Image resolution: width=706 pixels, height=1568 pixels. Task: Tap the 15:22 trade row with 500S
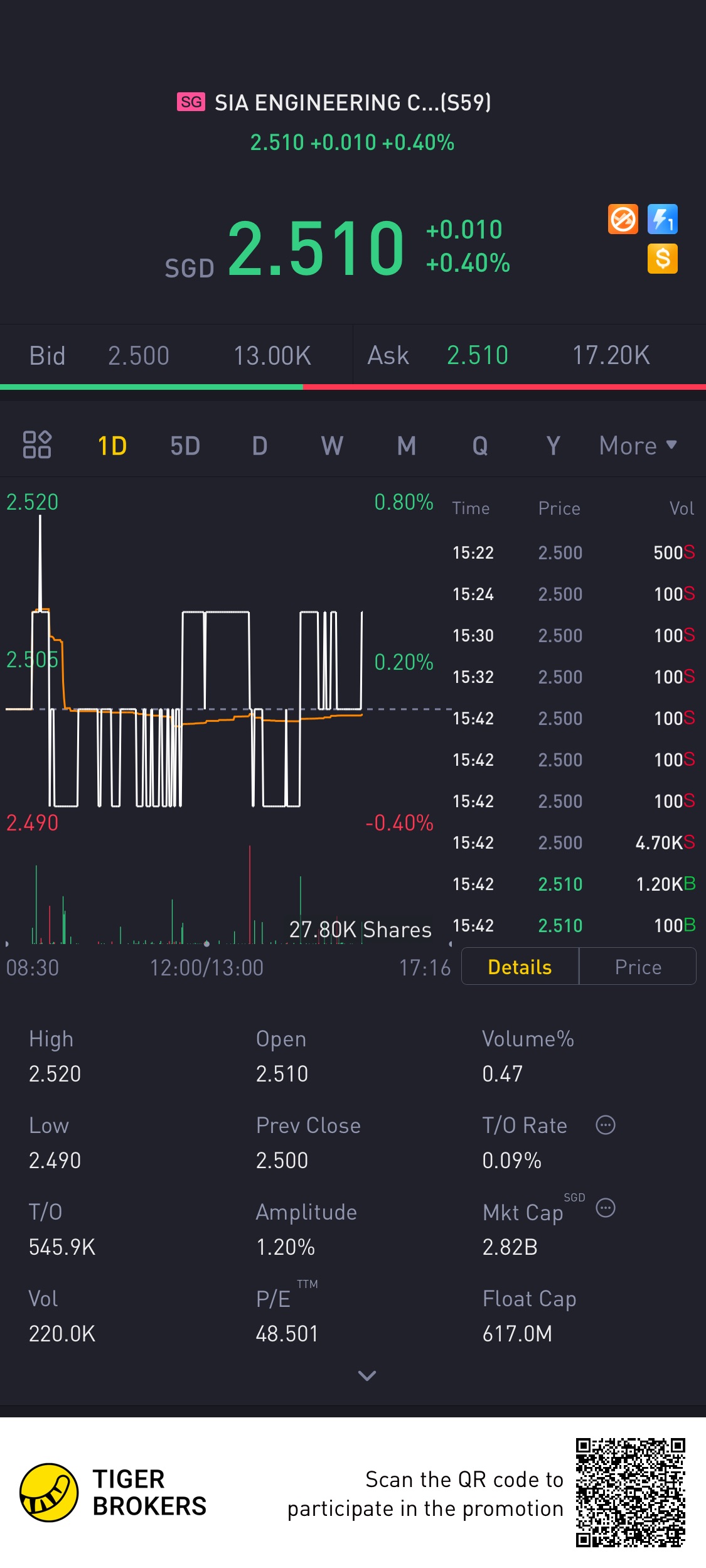(574, 552)
